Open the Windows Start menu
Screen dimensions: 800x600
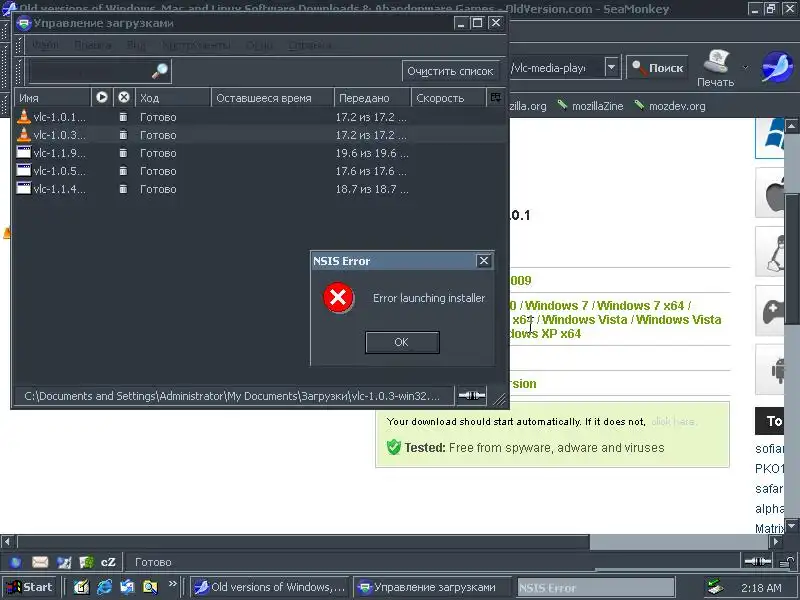click(29, 587)
